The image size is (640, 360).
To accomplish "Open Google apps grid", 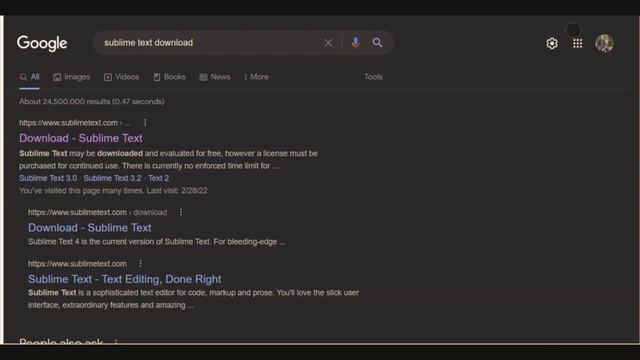I will pos(578,43).
